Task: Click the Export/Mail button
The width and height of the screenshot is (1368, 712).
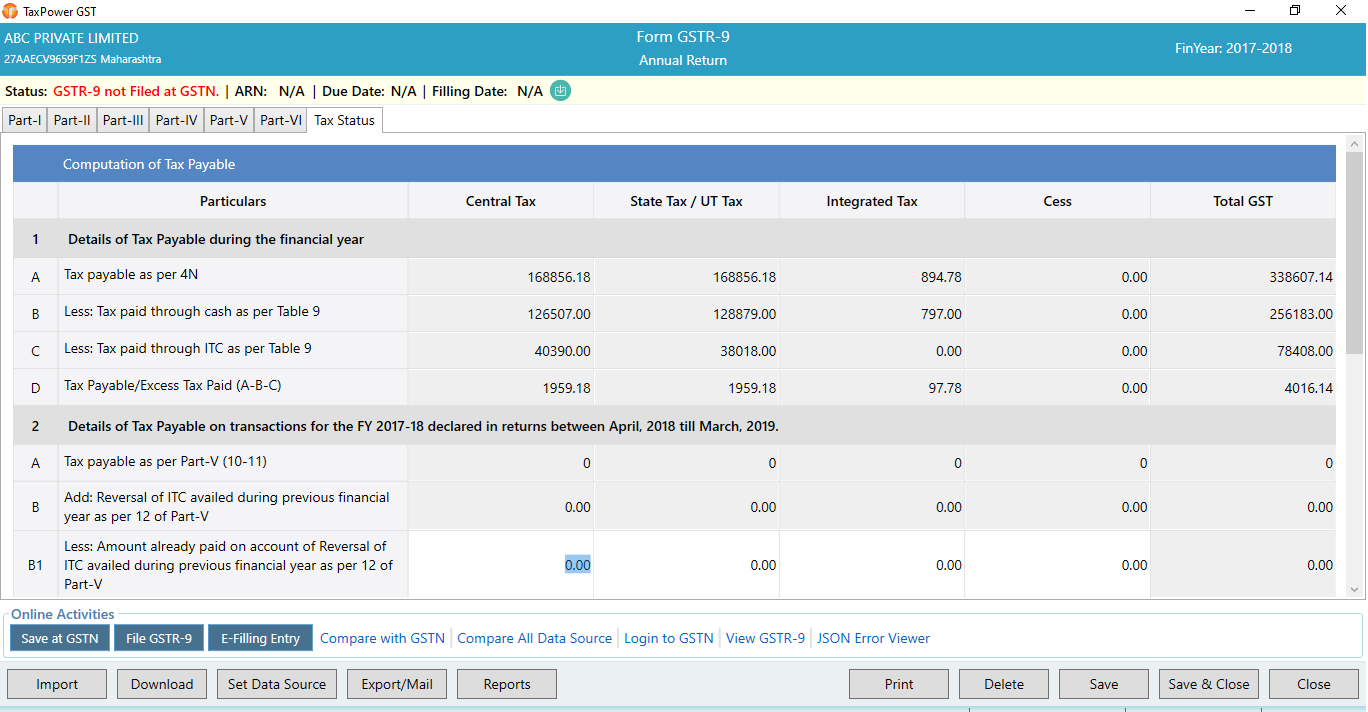Action: click(x=397, y=684)
